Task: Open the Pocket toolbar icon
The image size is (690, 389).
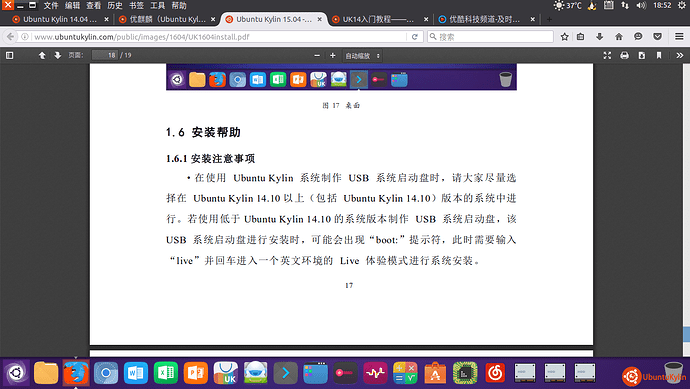Action: point(657,37)
